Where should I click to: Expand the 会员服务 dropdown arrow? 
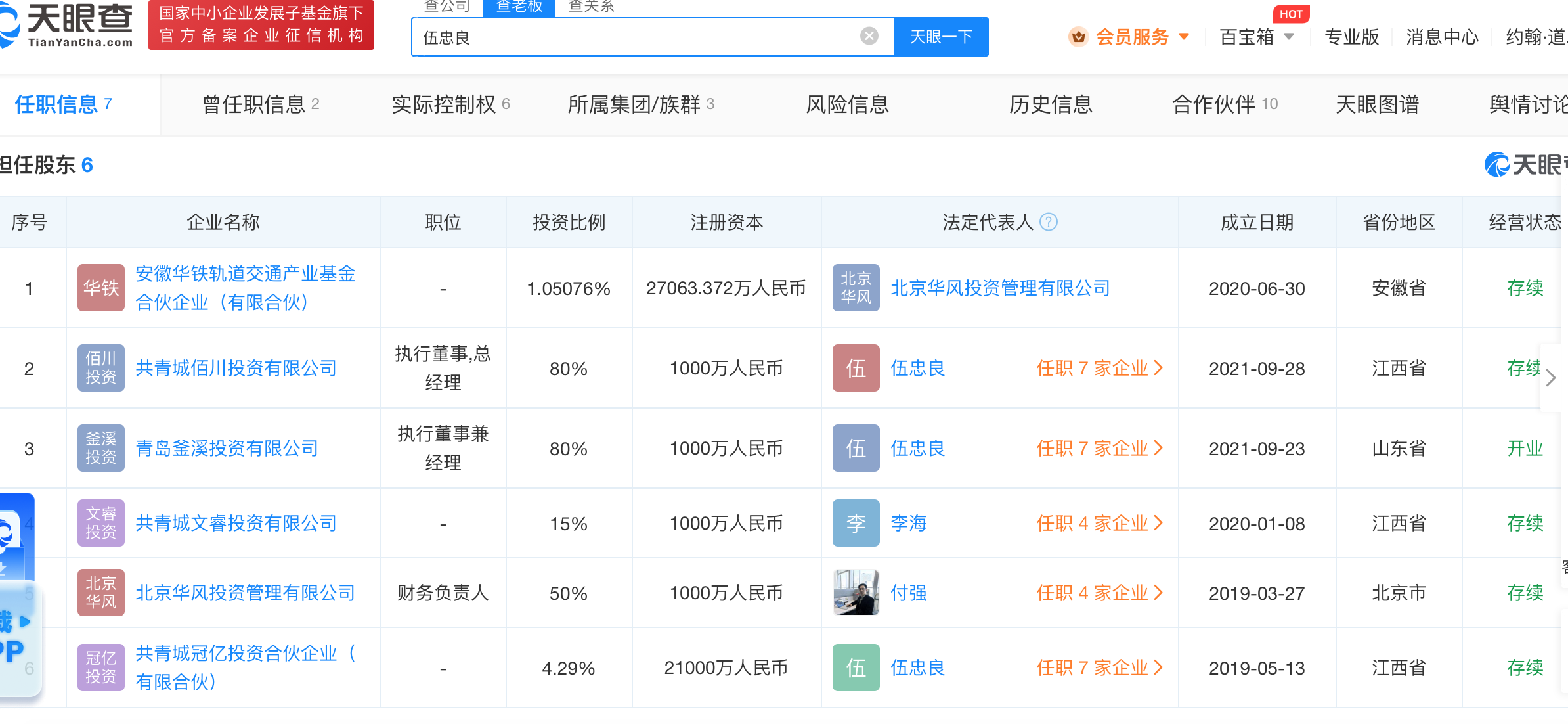pos(1184,37)
